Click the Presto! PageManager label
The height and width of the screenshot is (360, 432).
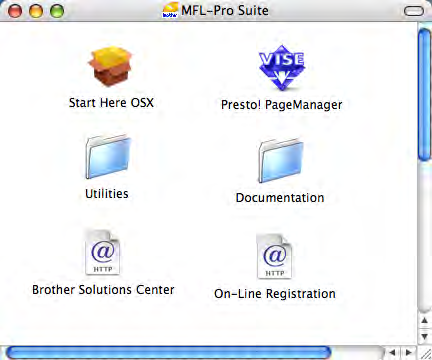pyautogui.click(x=282, y=105)
